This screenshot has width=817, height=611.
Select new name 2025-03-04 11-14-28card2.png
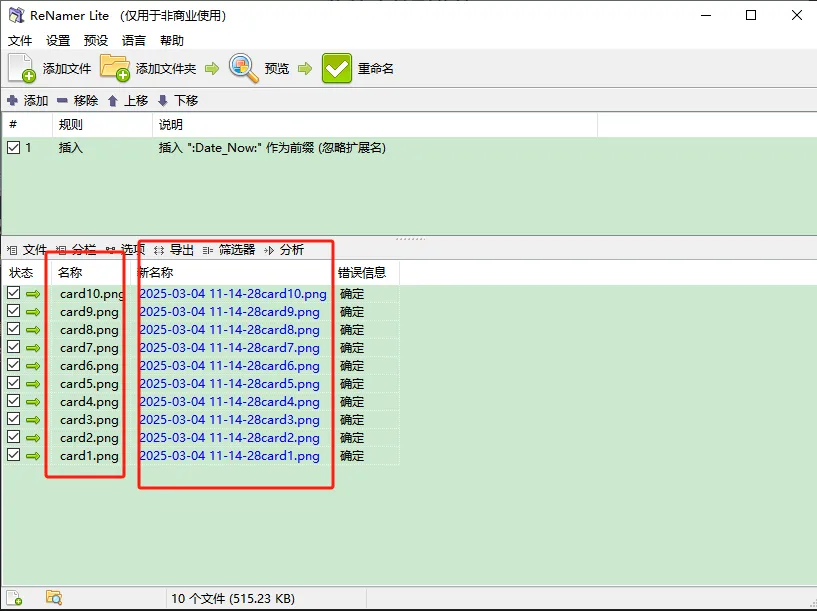(230, 438)
